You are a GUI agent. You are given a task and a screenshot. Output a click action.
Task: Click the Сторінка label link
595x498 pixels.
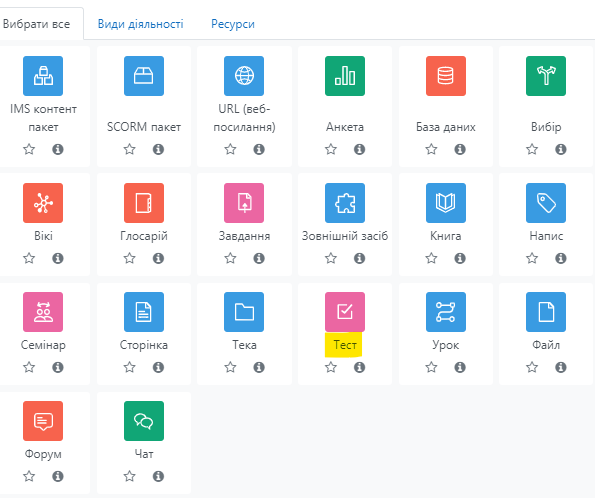[144, 345]
